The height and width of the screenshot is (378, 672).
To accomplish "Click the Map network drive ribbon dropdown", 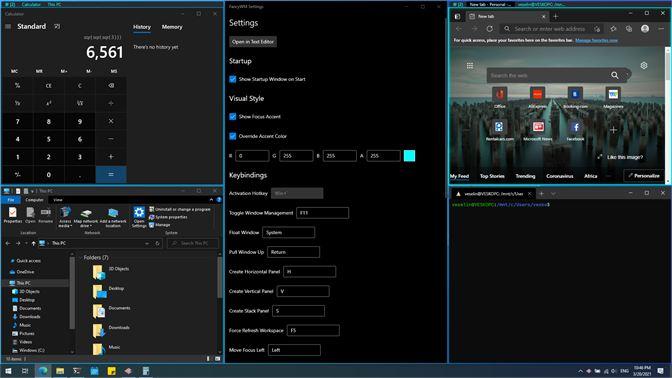I will pyautogui.click(x=86, y=216).
